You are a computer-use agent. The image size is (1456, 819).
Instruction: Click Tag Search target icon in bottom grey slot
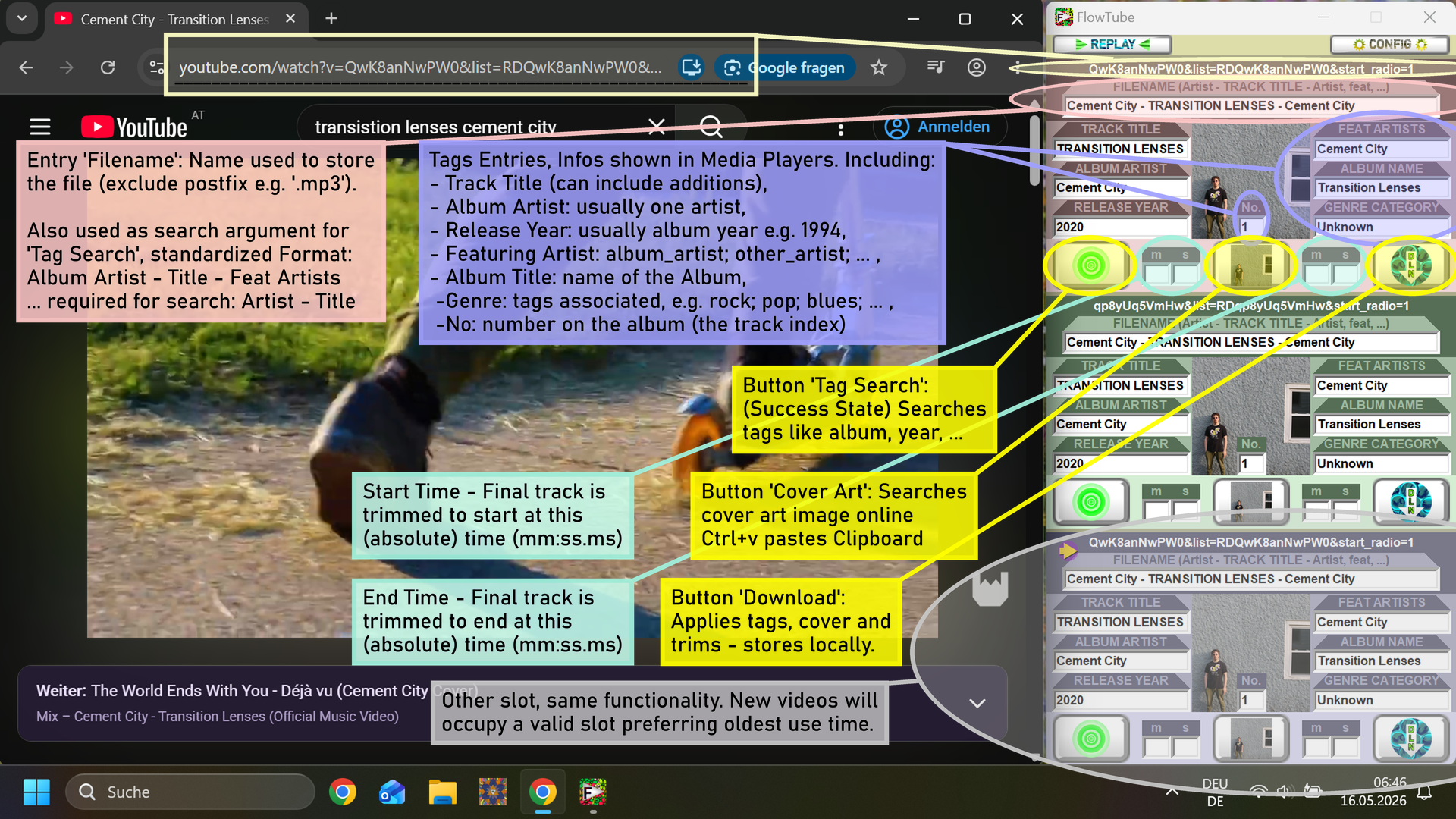click(x=1090, y=739)
